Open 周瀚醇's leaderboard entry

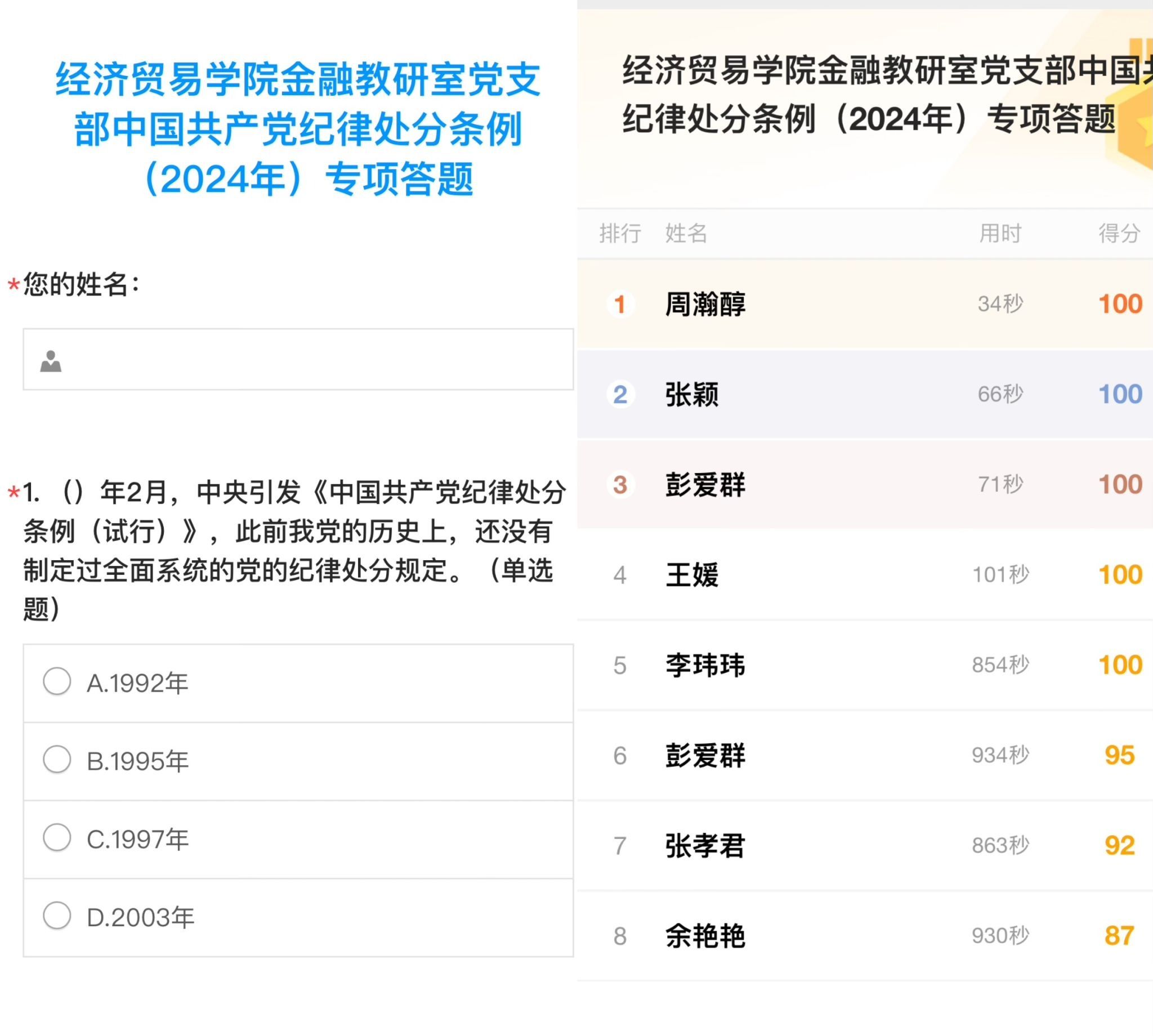point(705,304)
